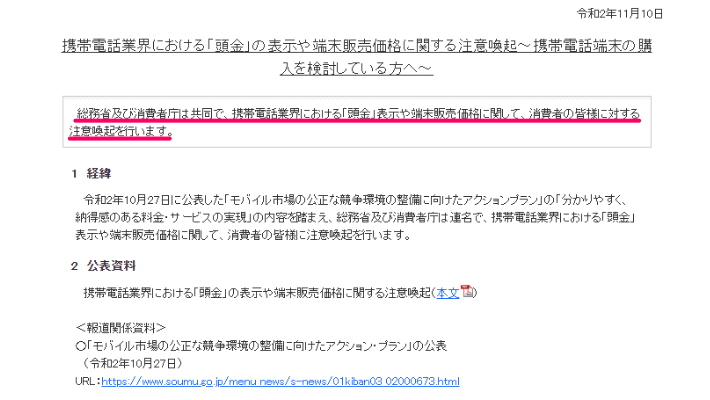Viewport: 710px width, 400px height.
Task: Select the section heading 2 公表資料
Action: point(104,266)
